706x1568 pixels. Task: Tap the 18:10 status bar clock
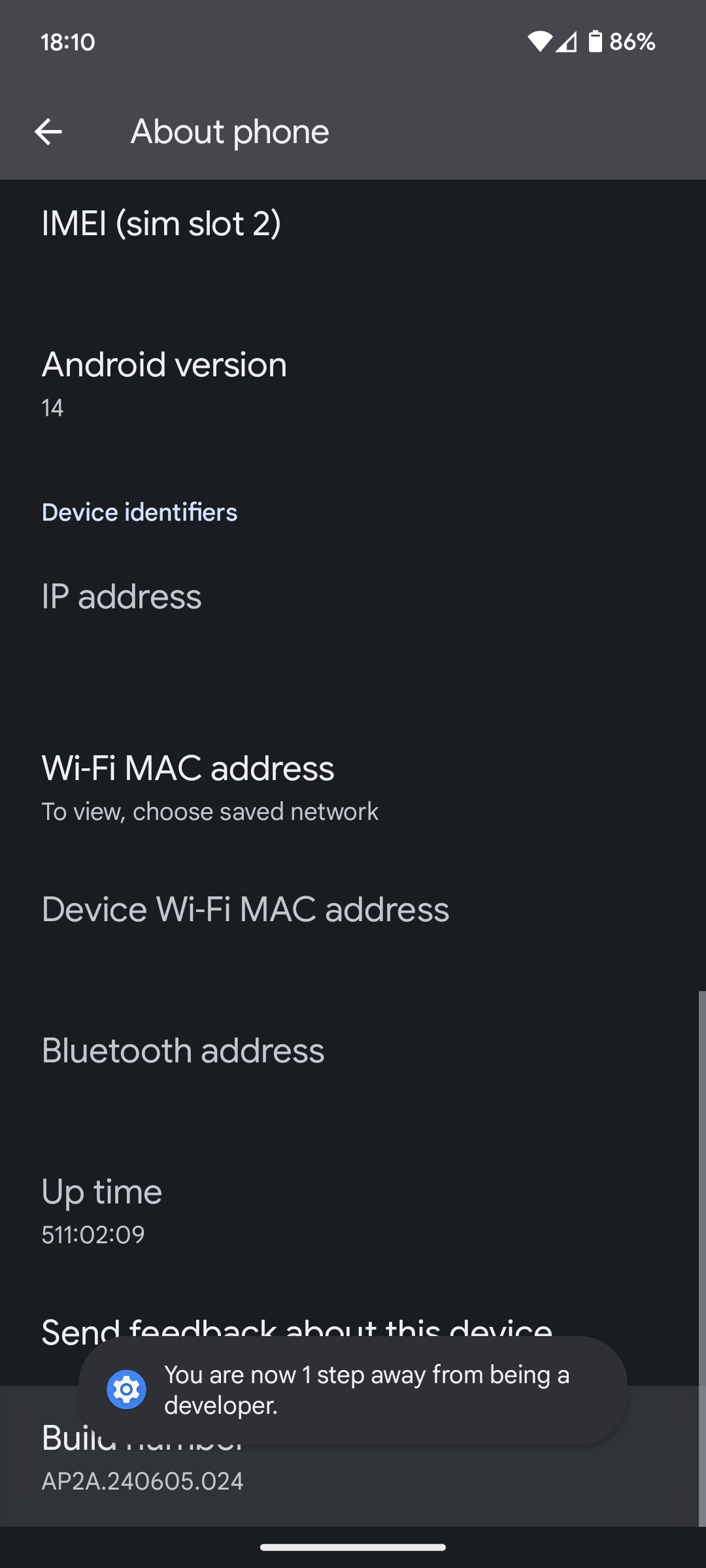coord(68,42)
